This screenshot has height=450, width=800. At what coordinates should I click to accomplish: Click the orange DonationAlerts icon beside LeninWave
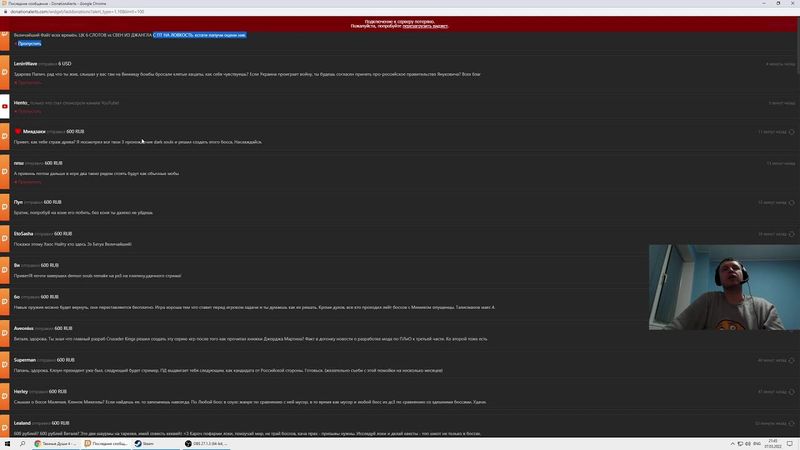5,69
